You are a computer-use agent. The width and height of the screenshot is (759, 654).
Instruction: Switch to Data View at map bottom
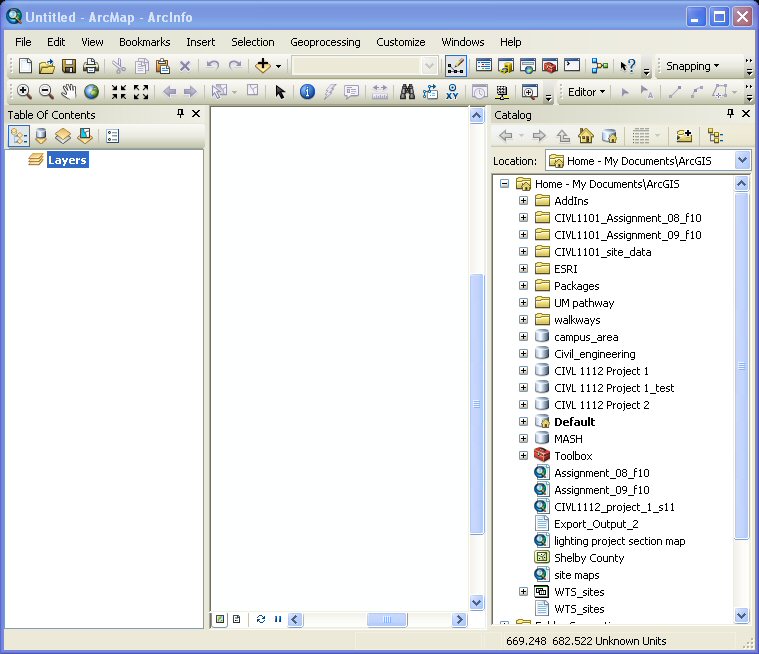click(220, 619)
